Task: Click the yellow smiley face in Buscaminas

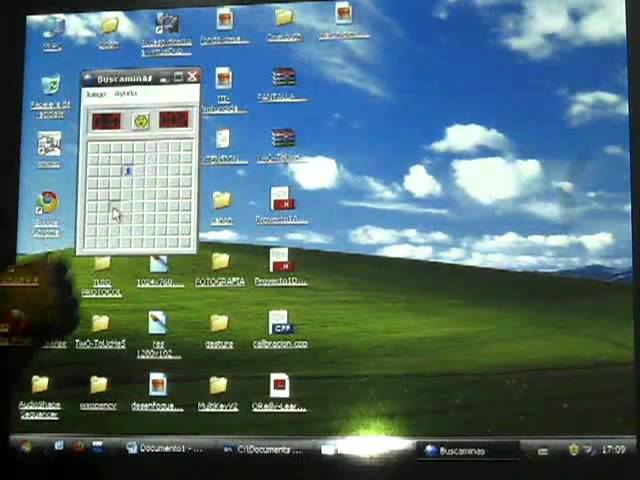Action: [x=141, y=121]
